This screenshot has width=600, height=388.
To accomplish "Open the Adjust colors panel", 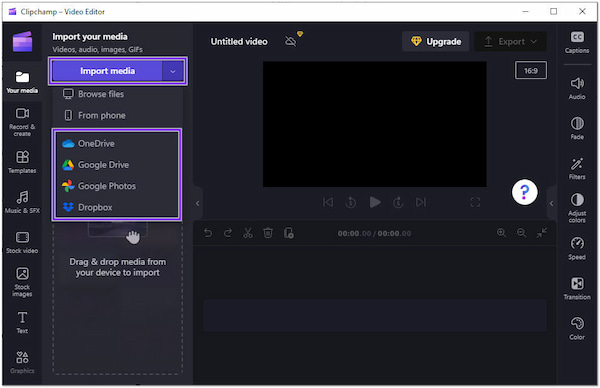I will (x=577, y=208).
